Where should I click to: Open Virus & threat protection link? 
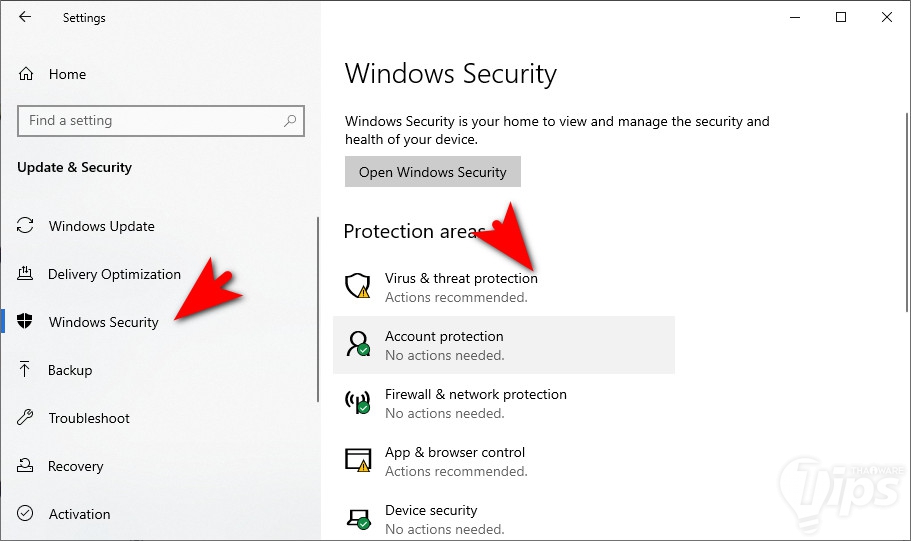coord(461,278)
